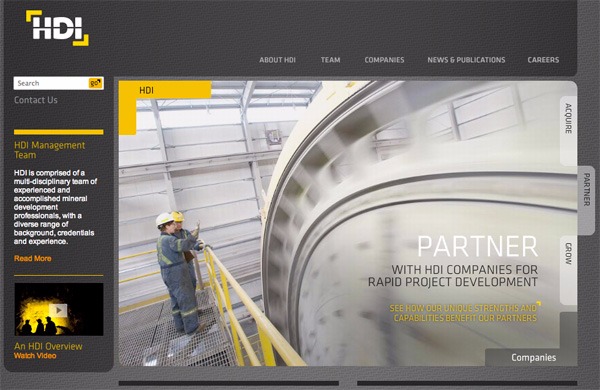Open the Team menu item

tap(331, 60)
